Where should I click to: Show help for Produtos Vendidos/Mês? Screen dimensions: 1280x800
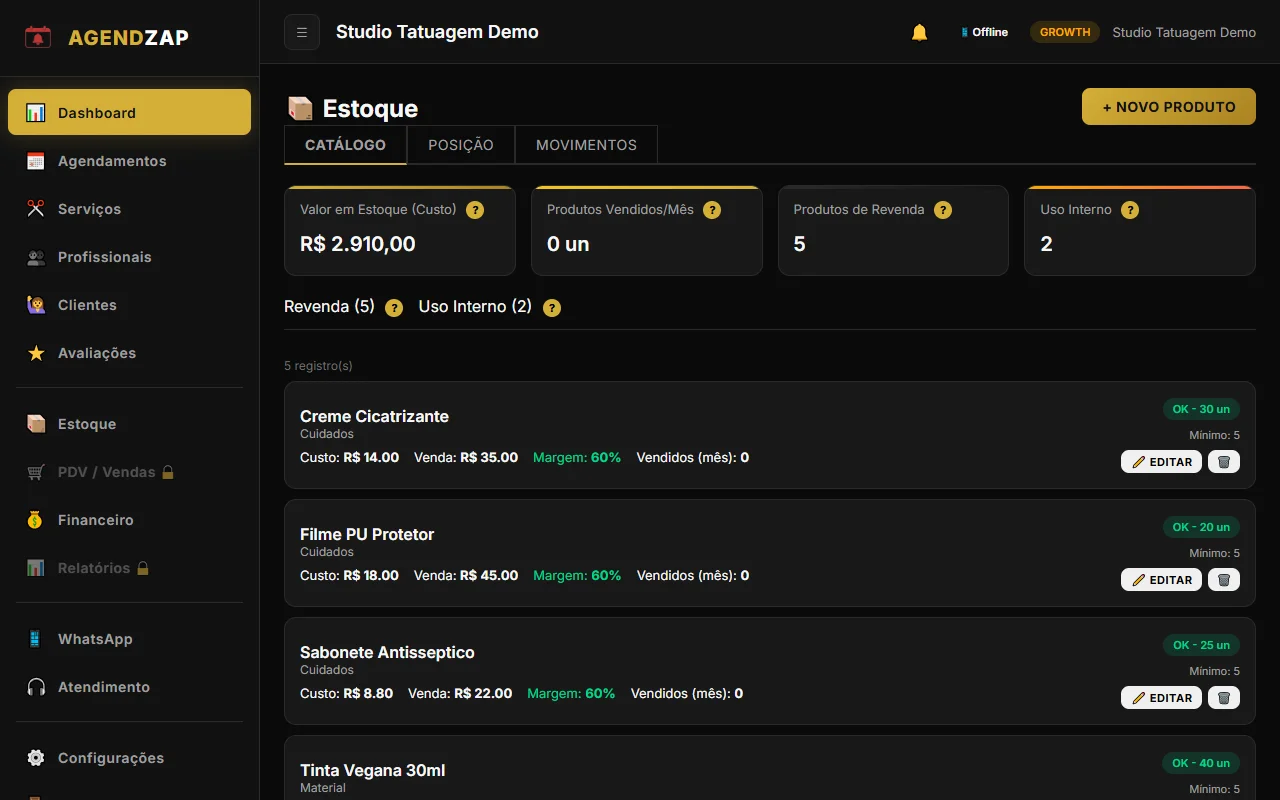click(712, 210)
